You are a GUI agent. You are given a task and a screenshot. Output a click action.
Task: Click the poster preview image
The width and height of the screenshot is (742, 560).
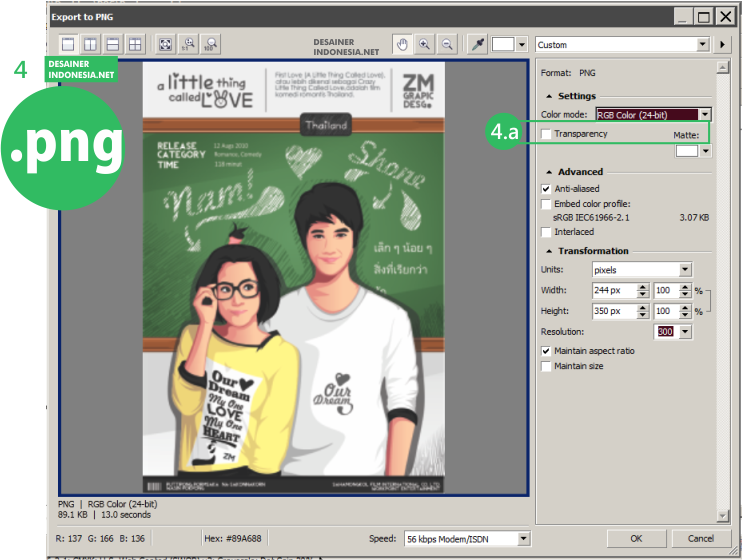tap(293, 277)
